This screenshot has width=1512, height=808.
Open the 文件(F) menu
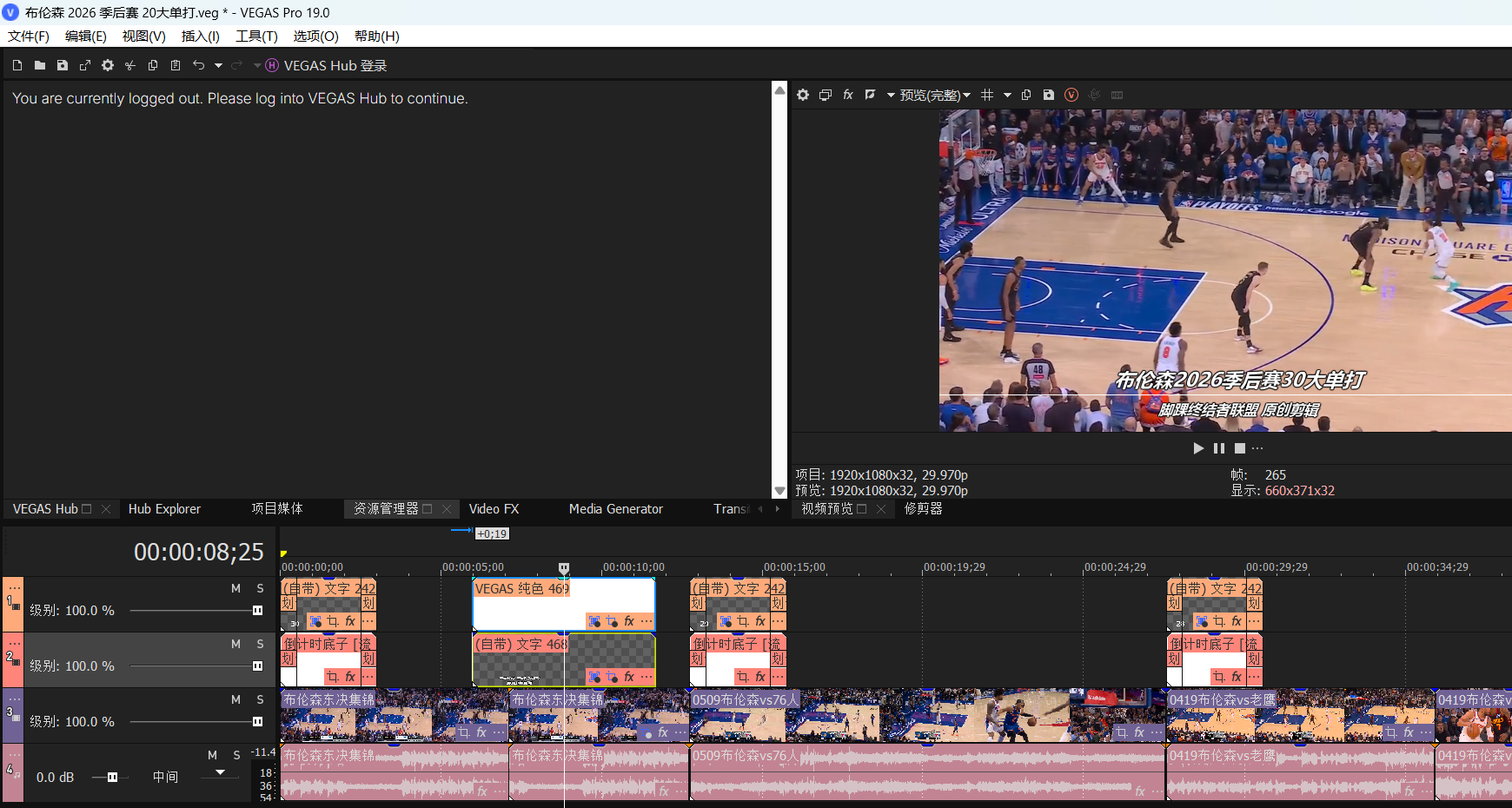[29, 36]
